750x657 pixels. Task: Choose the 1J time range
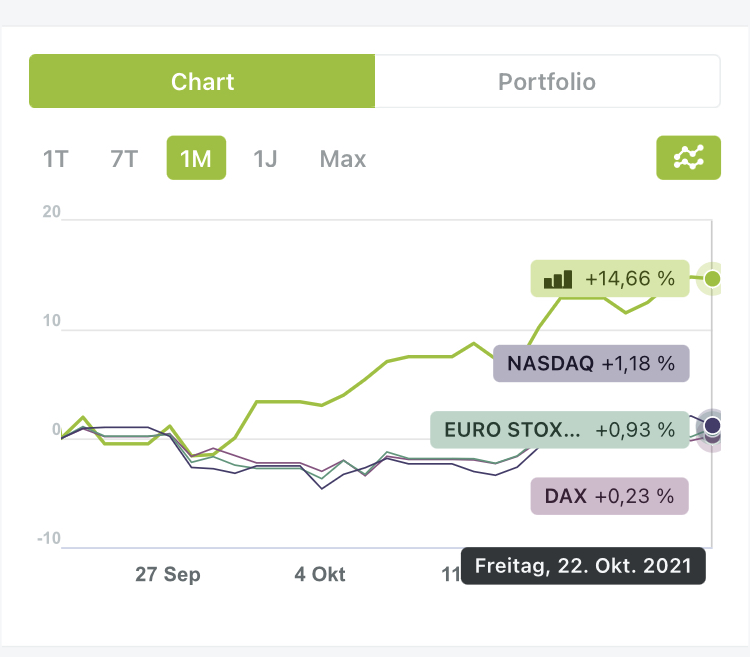(264, 159)
